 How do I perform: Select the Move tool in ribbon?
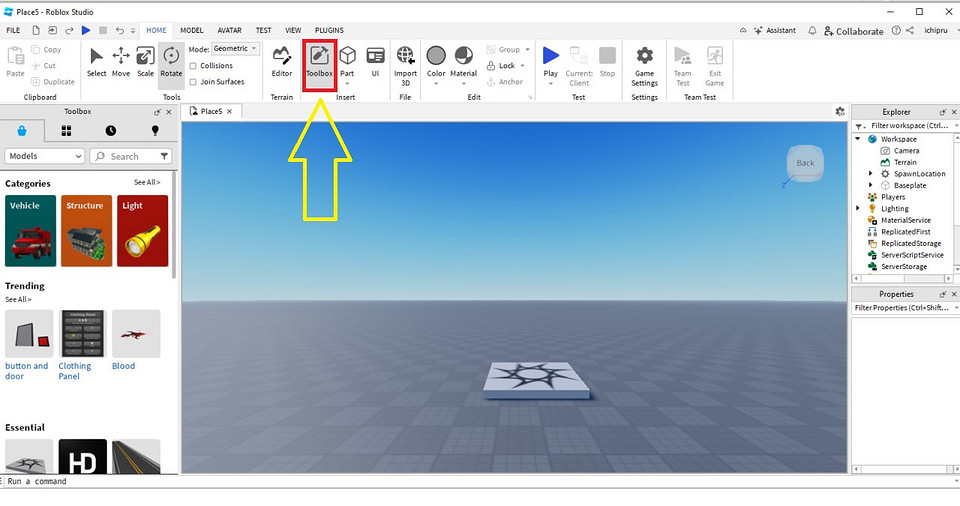[121, 61]
